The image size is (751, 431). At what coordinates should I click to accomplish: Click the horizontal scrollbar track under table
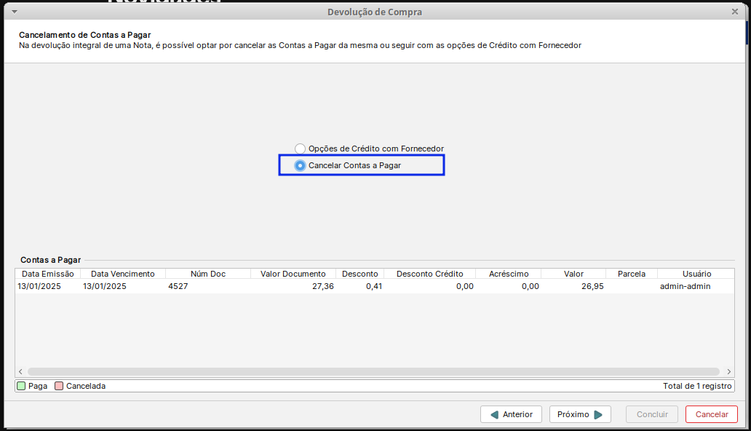coord(374,371)
